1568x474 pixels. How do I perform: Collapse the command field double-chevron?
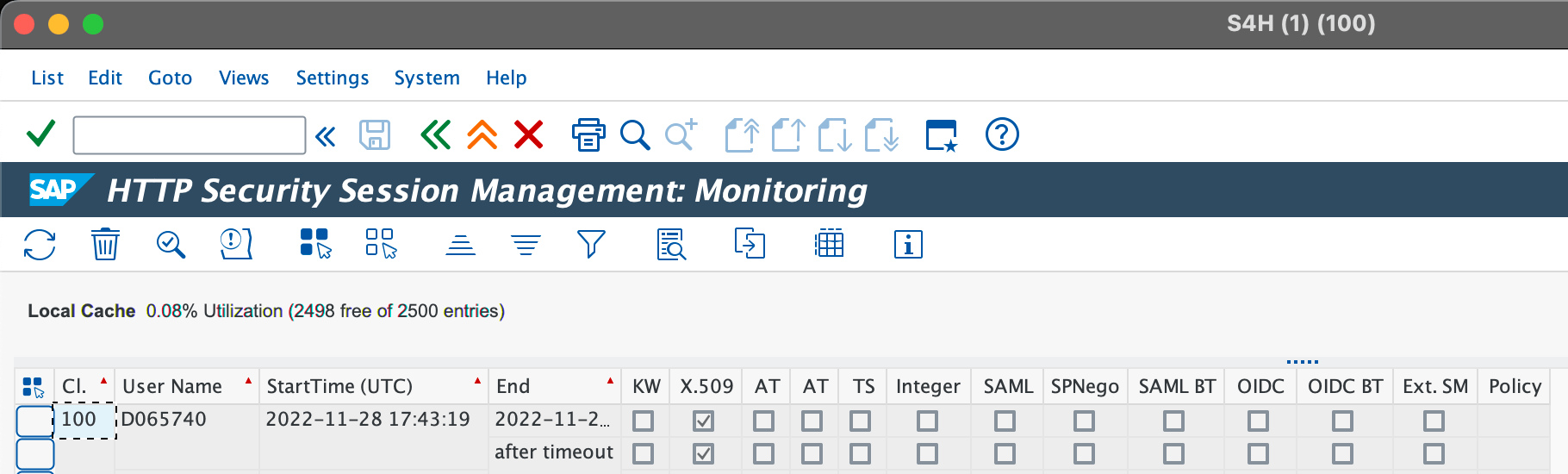pyautogui.click(x=326, y=136)
